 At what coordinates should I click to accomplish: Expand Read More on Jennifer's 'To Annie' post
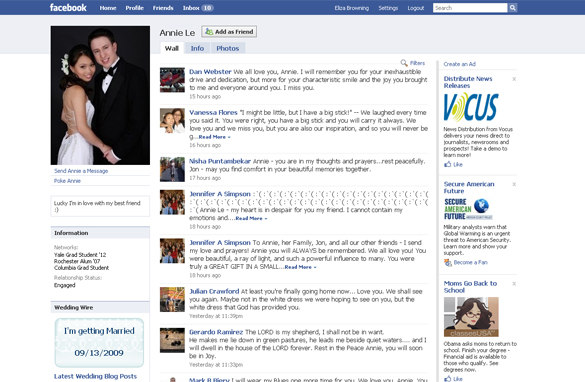click(x=300, y=267)
